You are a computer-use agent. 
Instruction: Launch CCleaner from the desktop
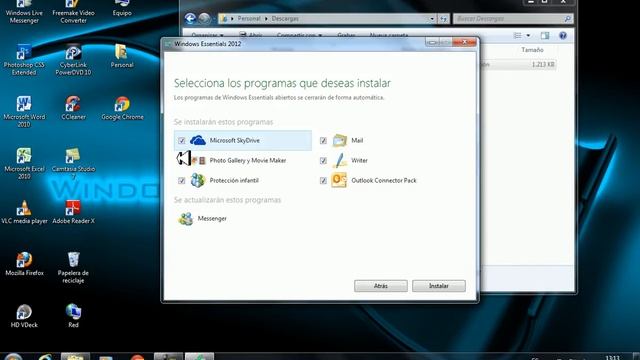click(x=73, y=108)
